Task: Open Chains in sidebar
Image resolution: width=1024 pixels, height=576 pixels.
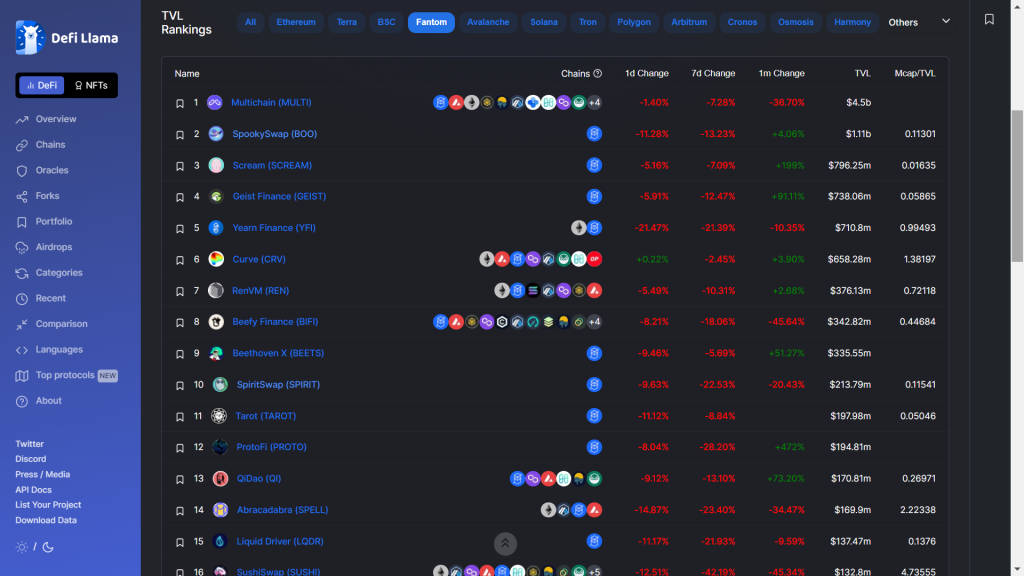Action: click(x=40, y=145)
